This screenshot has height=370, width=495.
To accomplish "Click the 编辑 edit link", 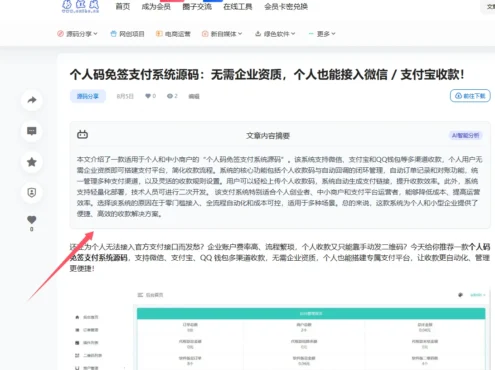I will [x=194, y=96].
